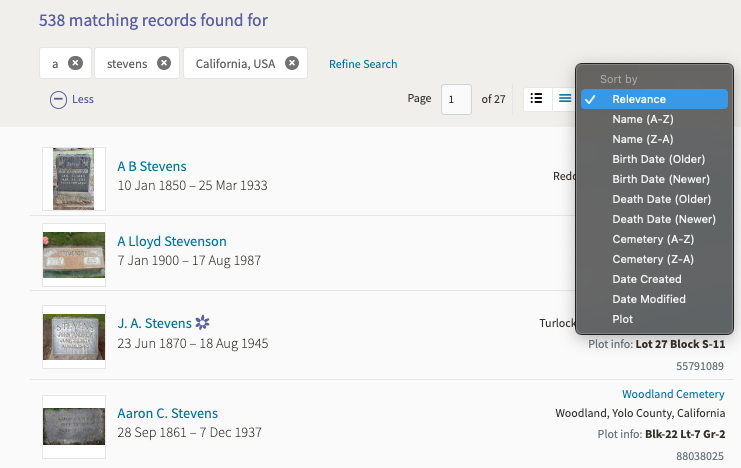Select Relevance sort option

pyautogui.click(x=654, y=99)
